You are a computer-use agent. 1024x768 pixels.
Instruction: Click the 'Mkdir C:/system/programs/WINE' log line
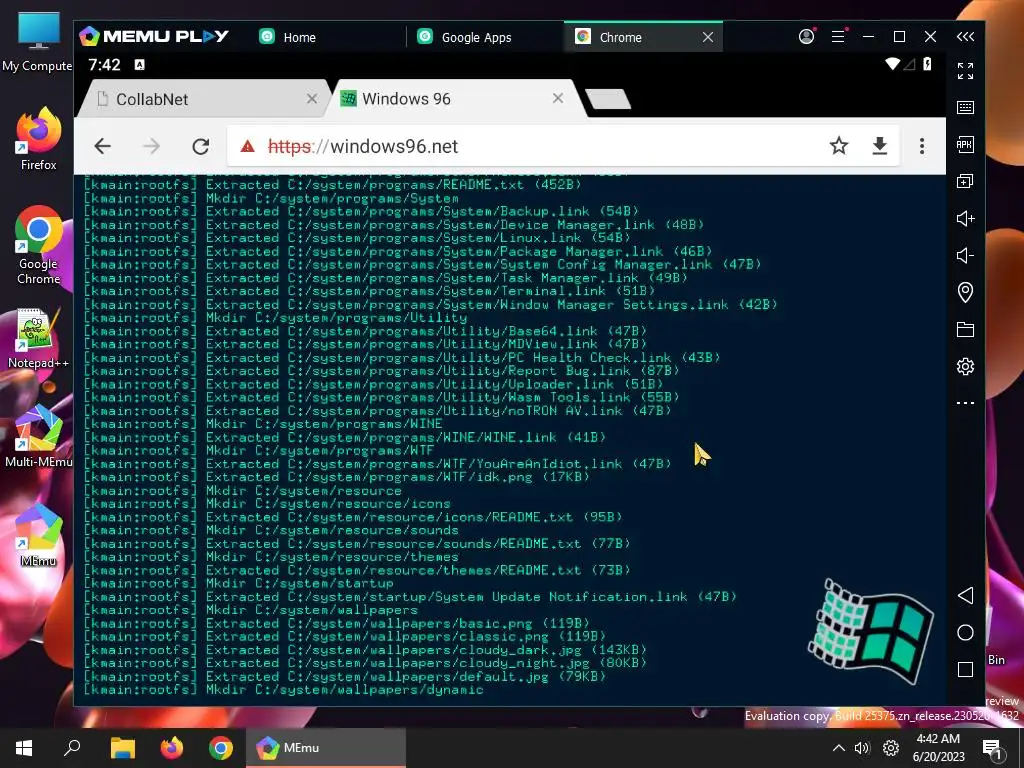click(263, 424)
